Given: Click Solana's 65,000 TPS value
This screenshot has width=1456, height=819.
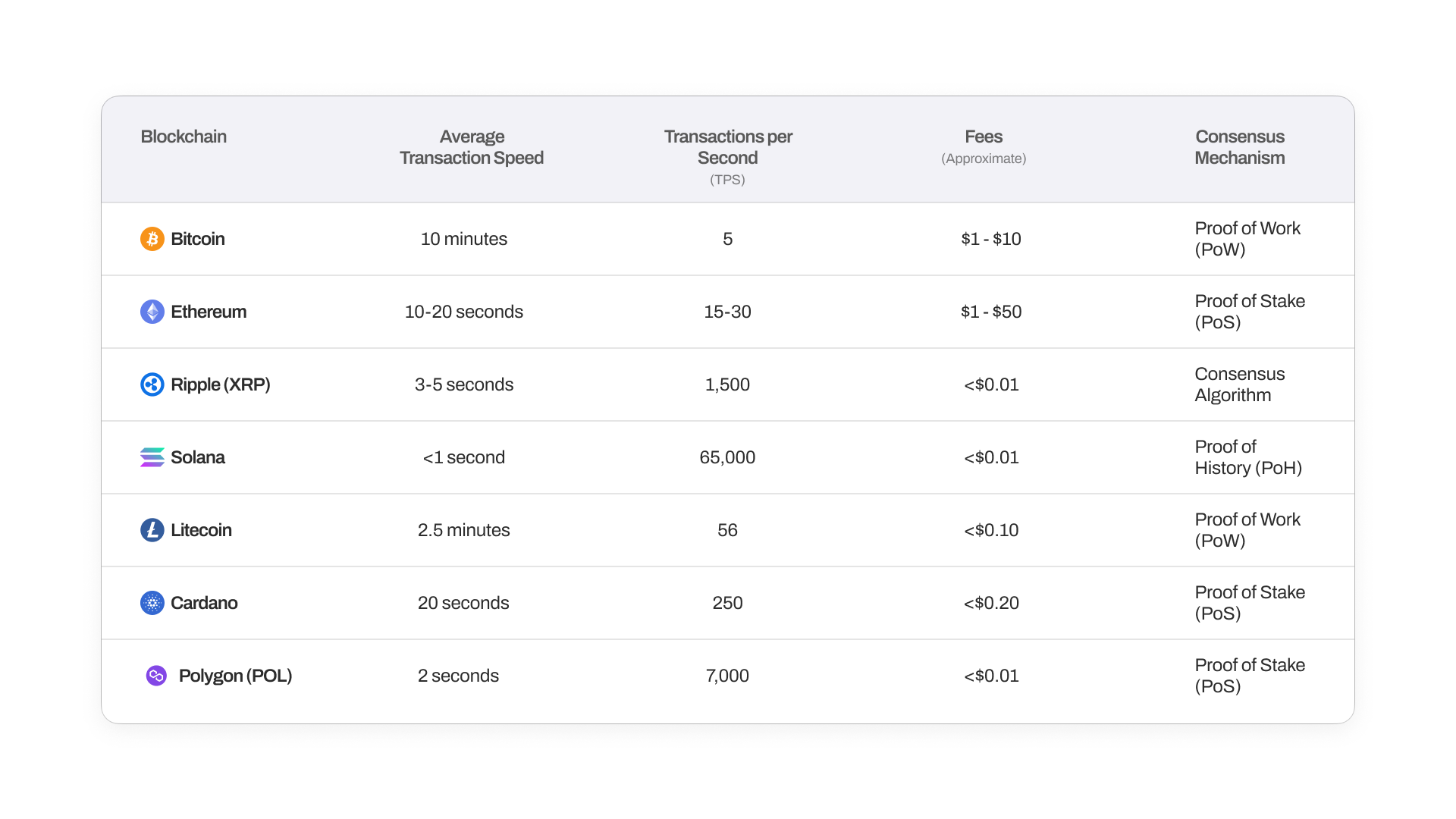Looking at the screenshot, I should (x=727, y=457).
